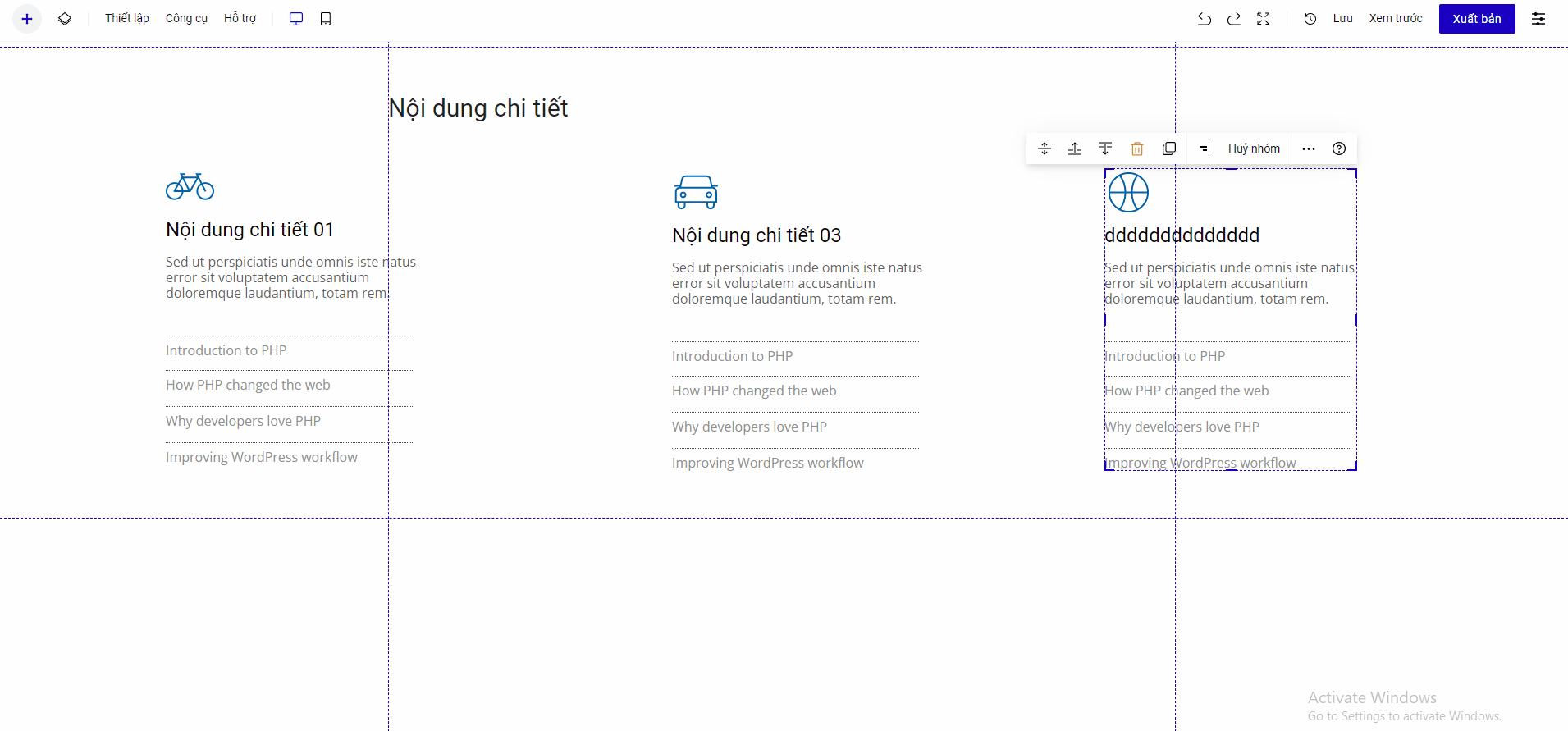Duplicate the selected group
This screenshot has width=1568, height=731.
point(1169,148)
